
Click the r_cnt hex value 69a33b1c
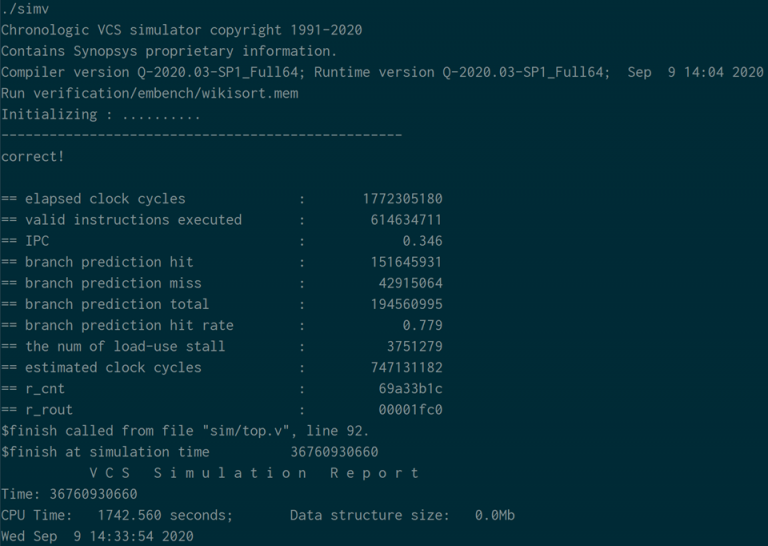pyautogui.click(x=410, y=388)
